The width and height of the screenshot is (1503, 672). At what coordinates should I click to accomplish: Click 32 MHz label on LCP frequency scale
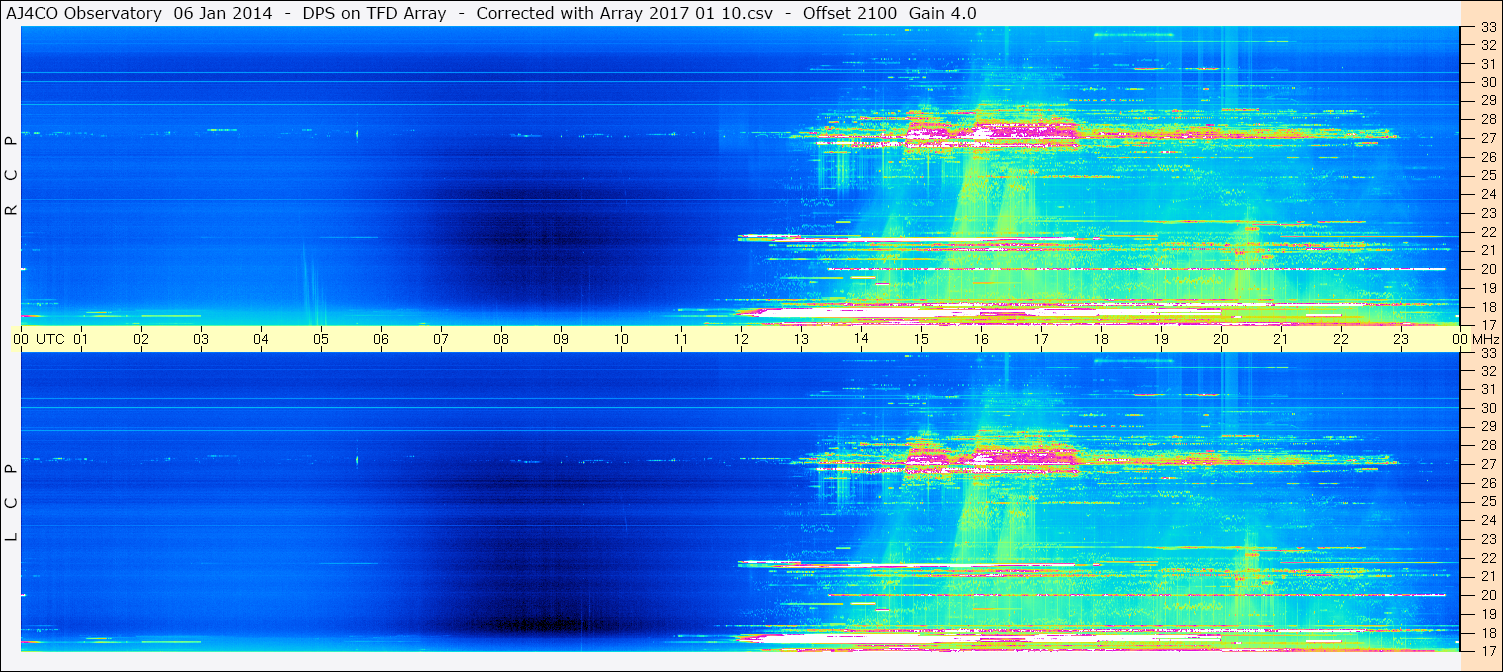point(1487,370)
